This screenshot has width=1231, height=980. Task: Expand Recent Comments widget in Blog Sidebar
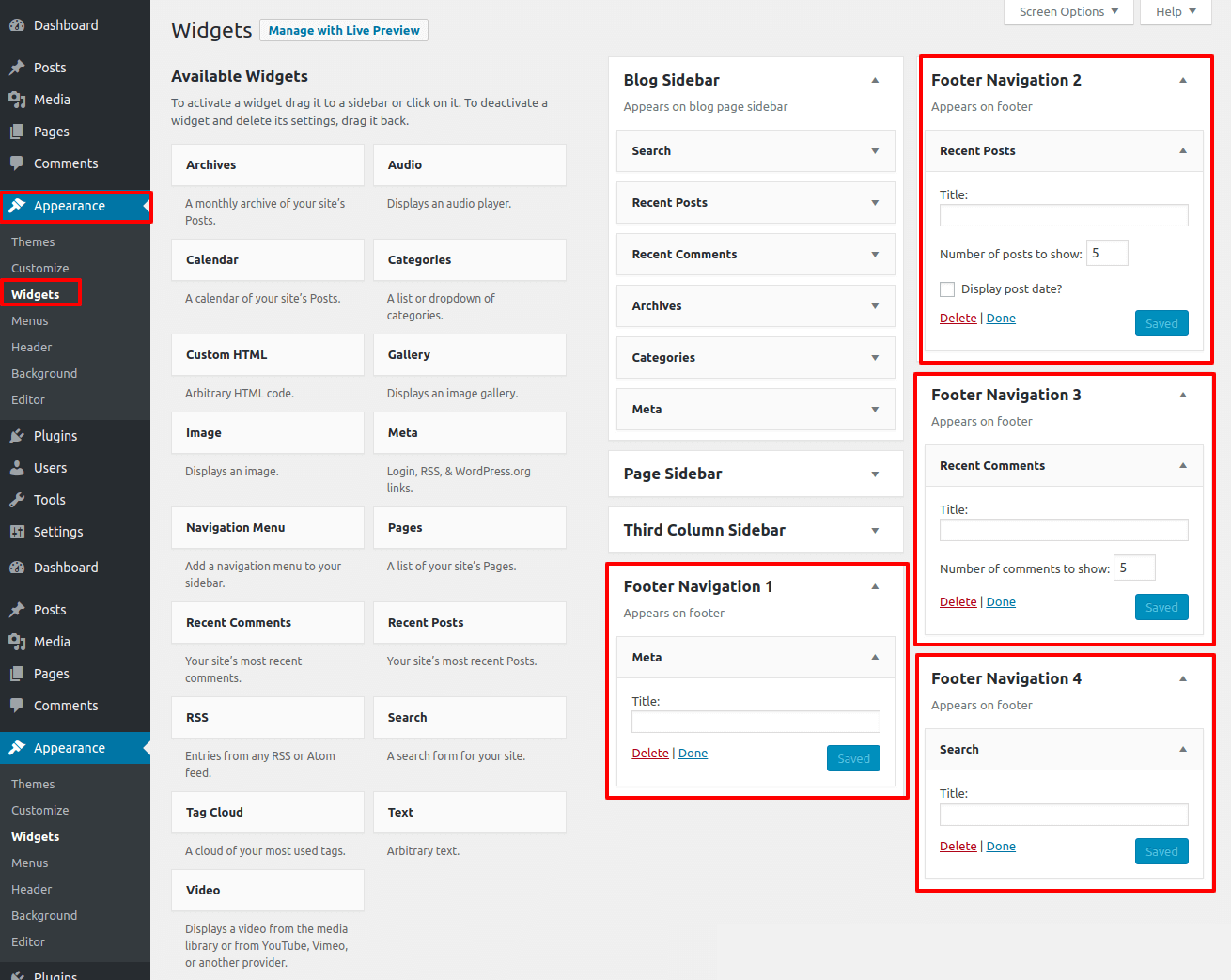point(875,255)
